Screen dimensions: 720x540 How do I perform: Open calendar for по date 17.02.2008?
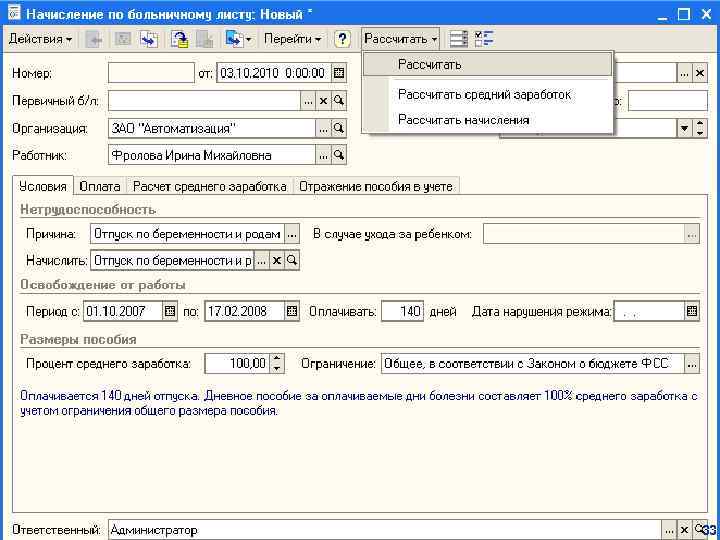coord(292,311)
